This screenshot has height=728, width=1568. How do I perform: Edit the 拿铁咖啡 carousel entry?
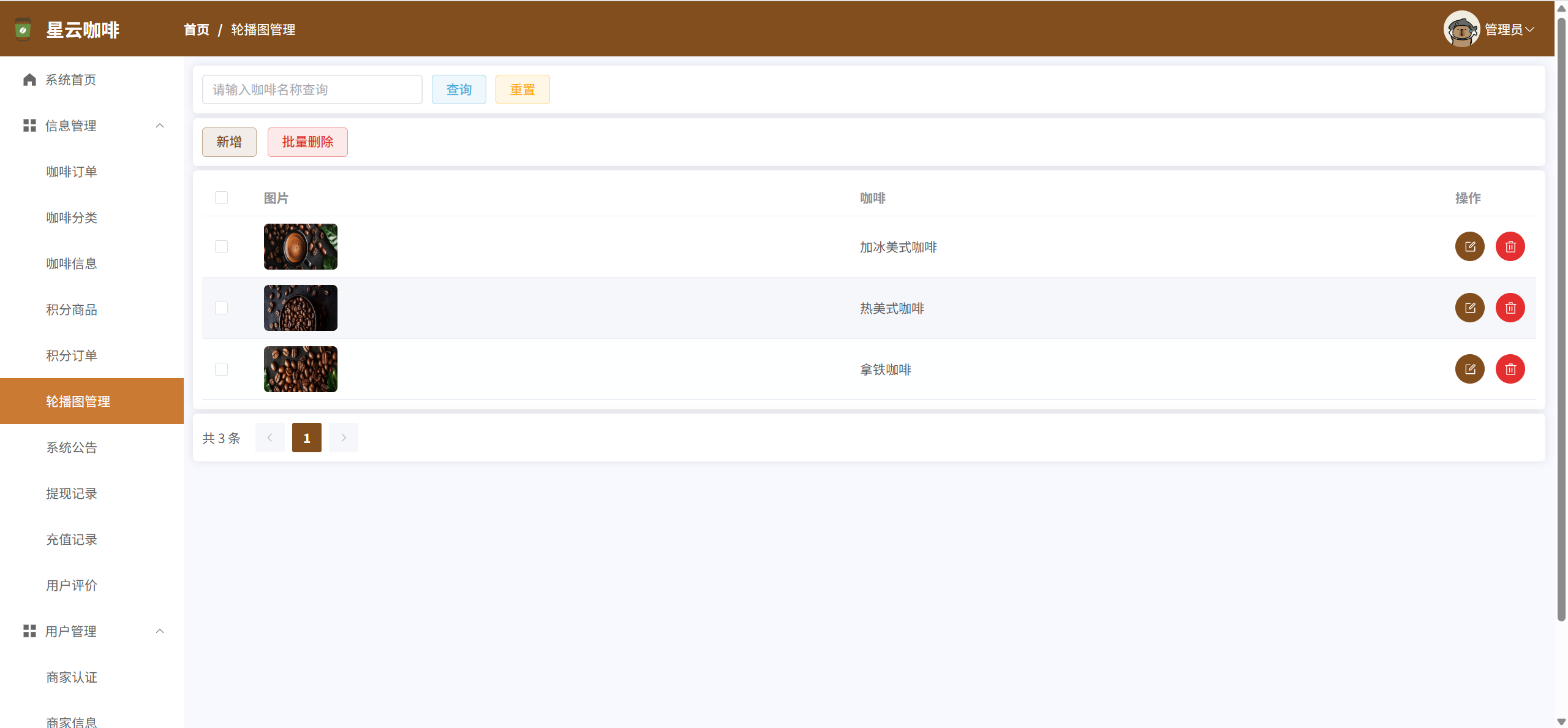(x=1469, y=369)
